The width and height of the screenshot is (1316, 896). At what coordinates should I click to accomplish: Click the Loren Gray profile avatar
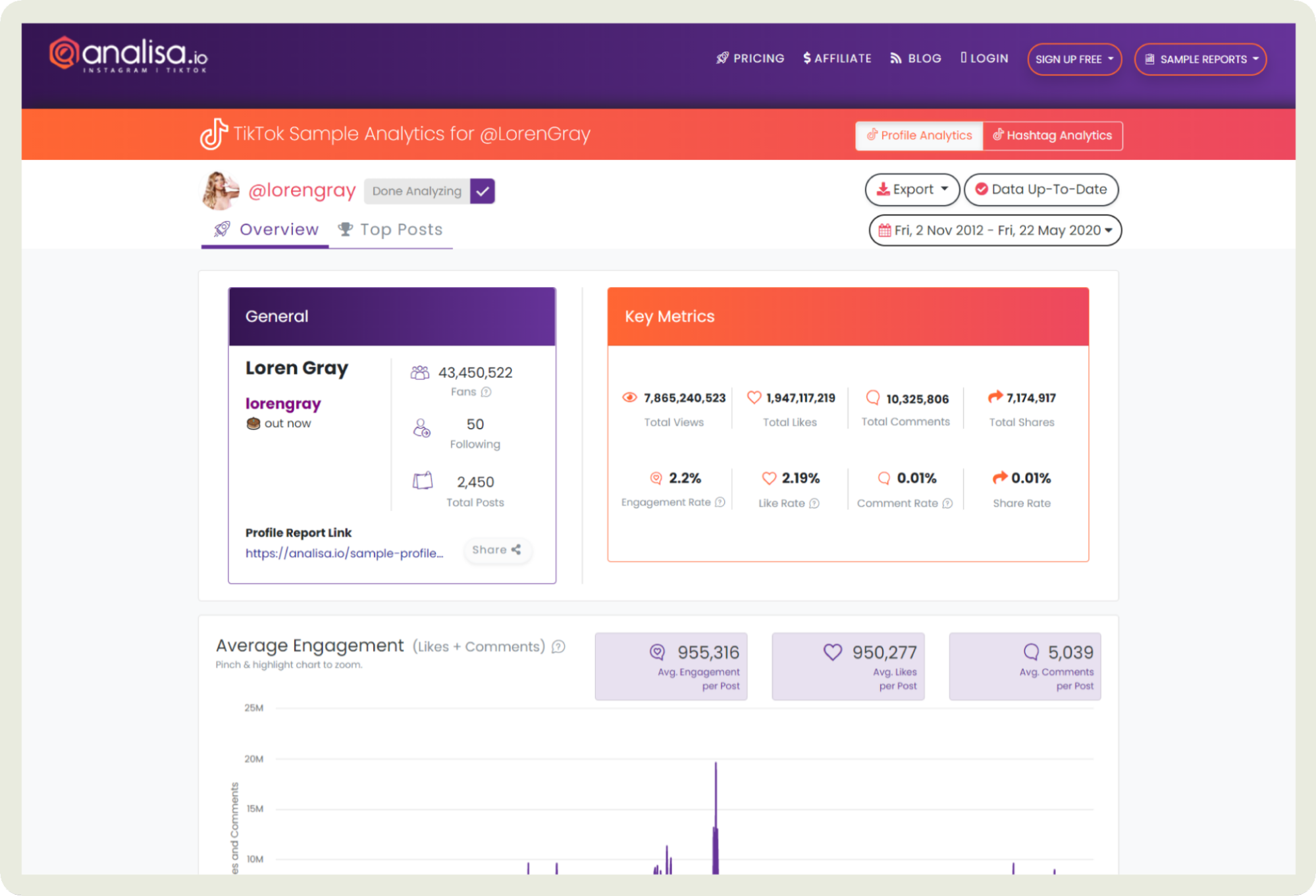pyautogui.click(x=220, y=191)
